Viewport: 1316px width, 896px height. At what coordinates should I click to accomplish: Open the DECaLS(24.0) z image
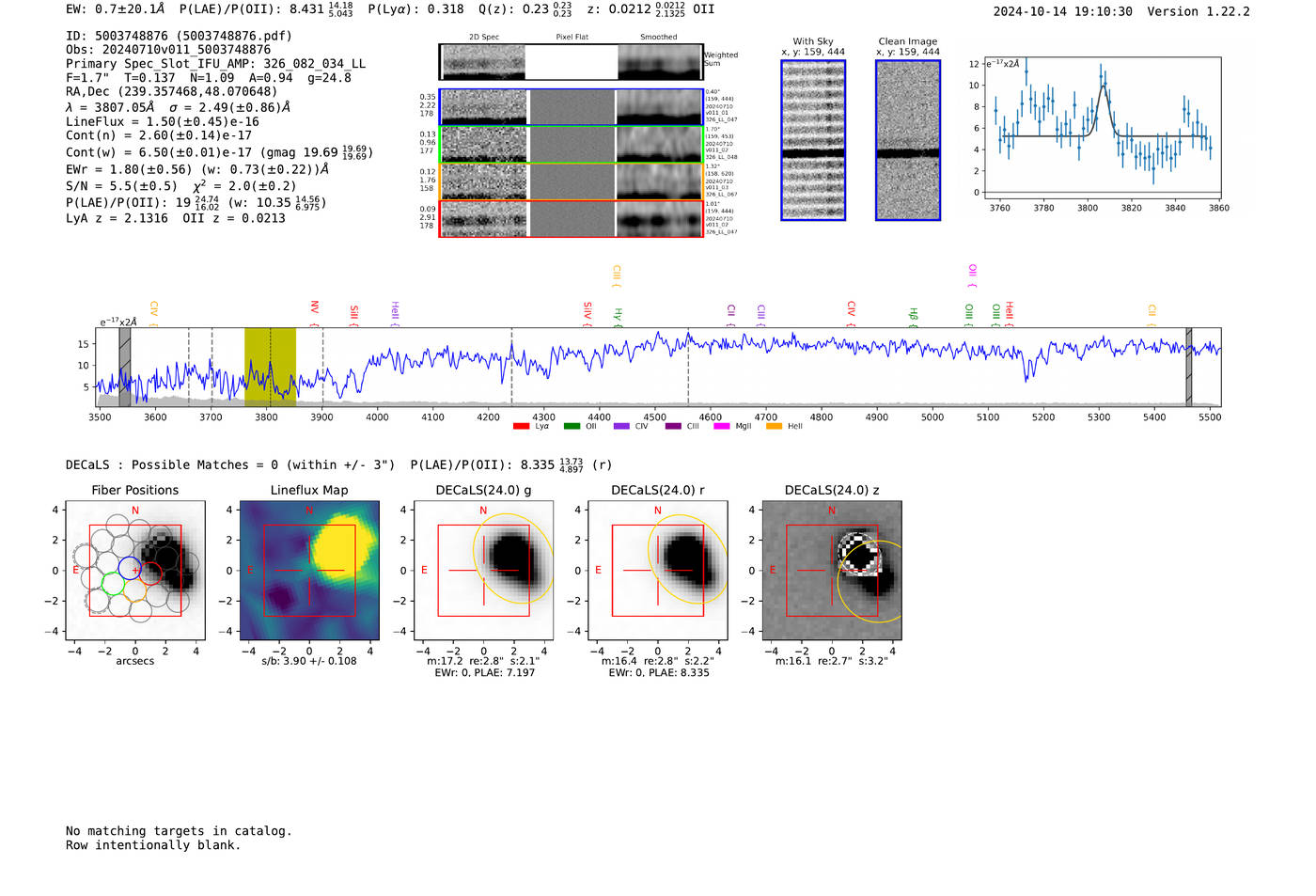(832, 571)
